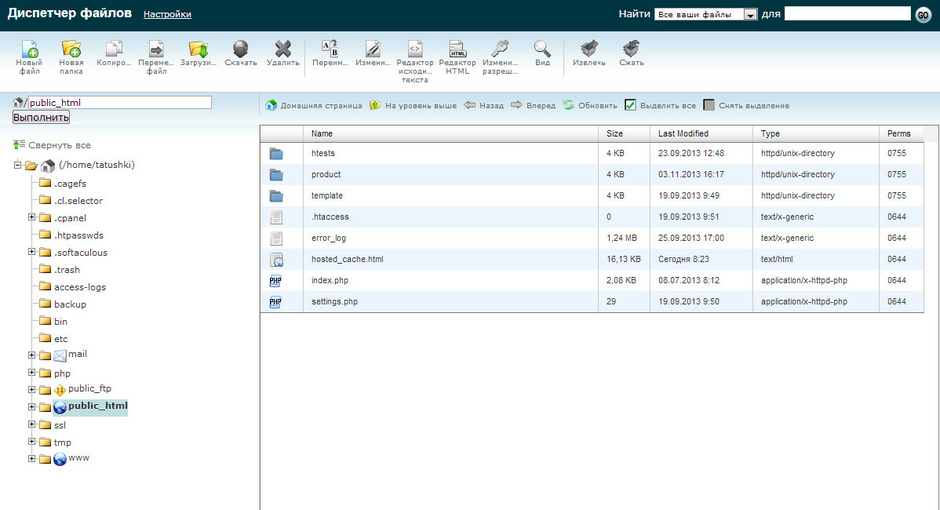
Task: Sort the list by Perms column
Action: tap(901, 134)
